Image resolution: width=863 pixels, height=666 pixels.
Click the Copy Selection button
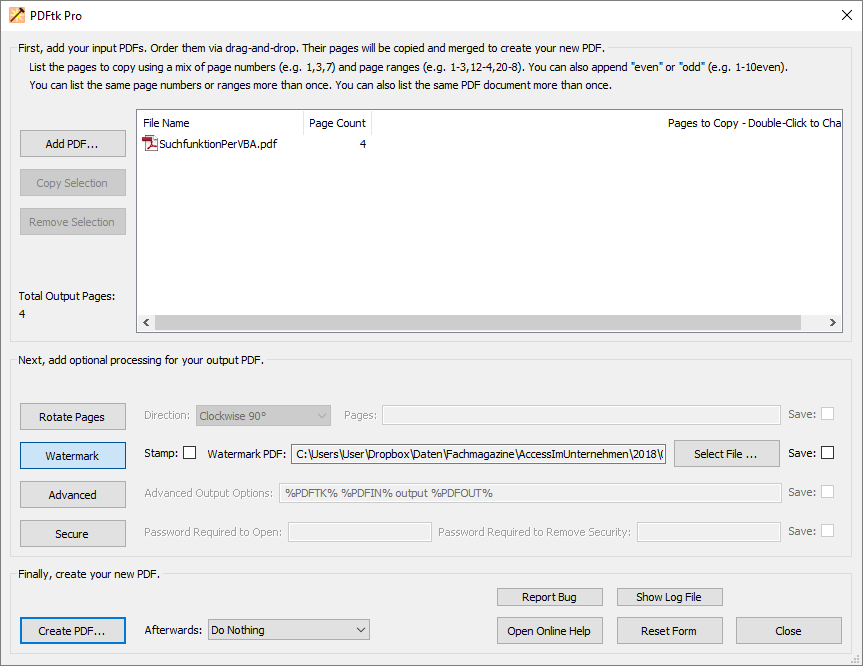point(73,183)
